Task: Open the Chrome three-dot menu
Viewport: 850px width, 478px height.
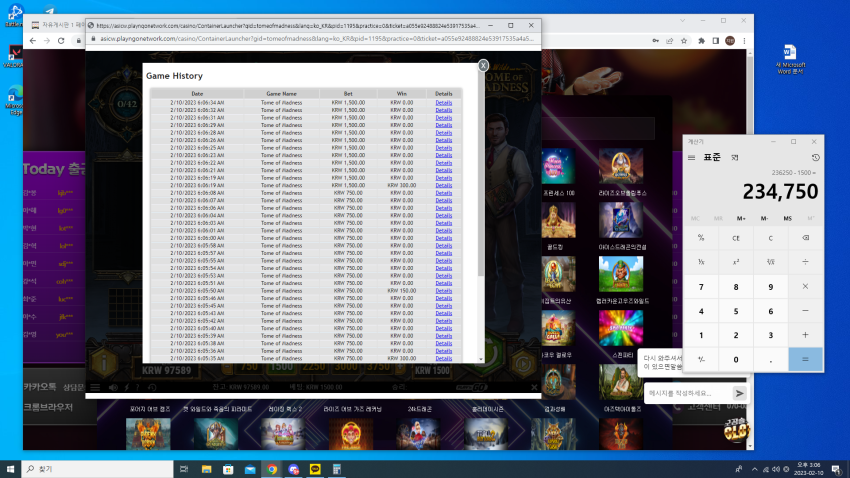Action: coord(744,41)
